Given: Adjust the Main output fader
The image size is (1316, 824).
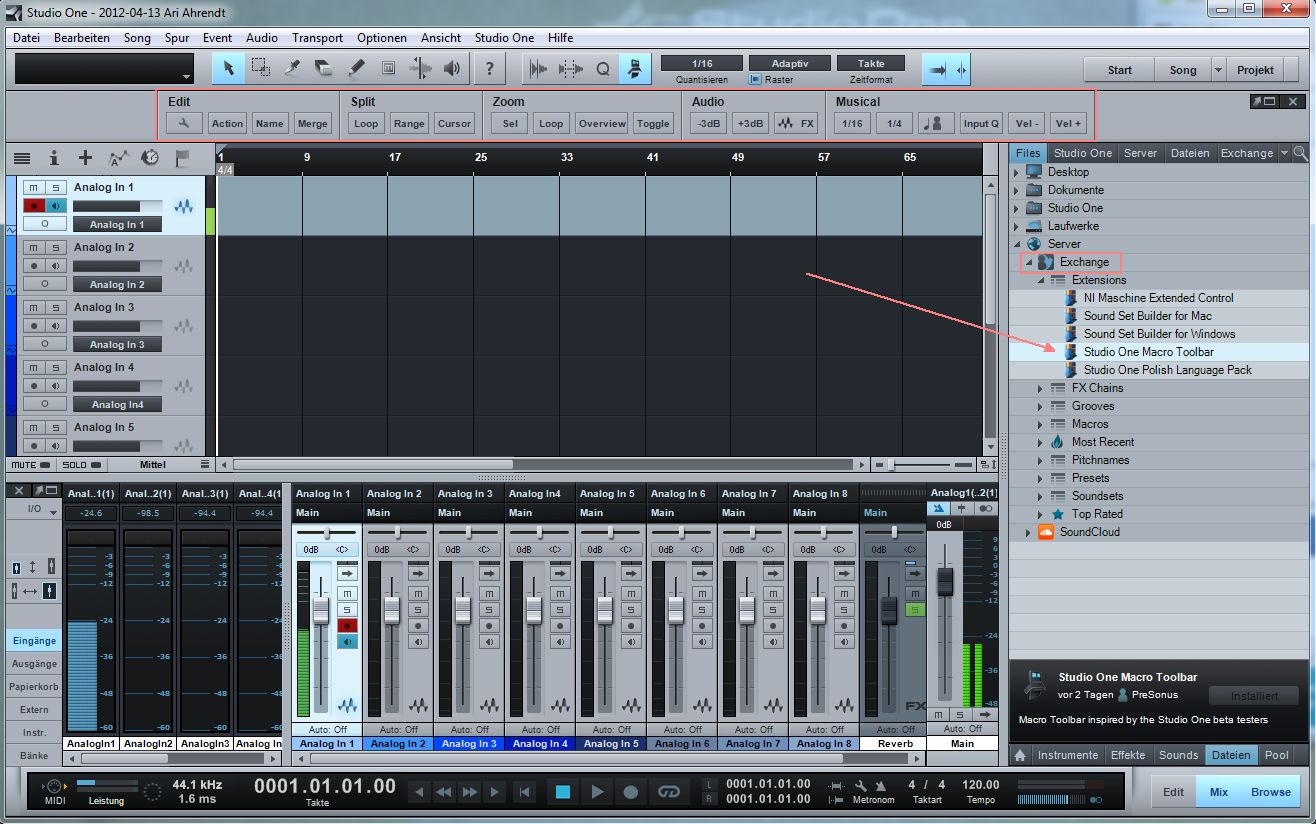Looking at the screenshot, I should pyautogui.click(x=944, y=581).
